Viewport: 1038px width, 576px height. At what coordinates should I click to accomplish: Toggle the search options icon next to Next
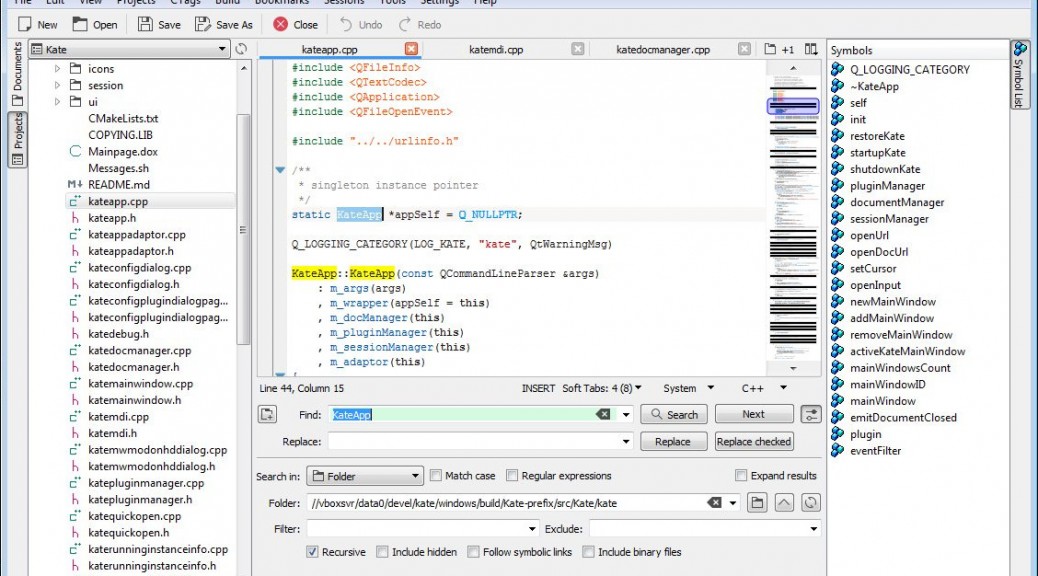point(811,414)
